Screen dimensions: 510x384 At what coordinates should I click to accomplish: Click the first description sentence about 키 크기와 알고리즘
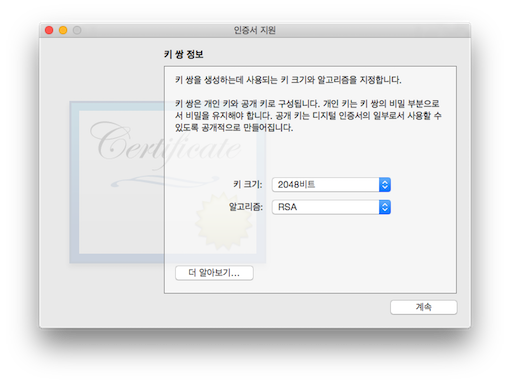point(288,80)
